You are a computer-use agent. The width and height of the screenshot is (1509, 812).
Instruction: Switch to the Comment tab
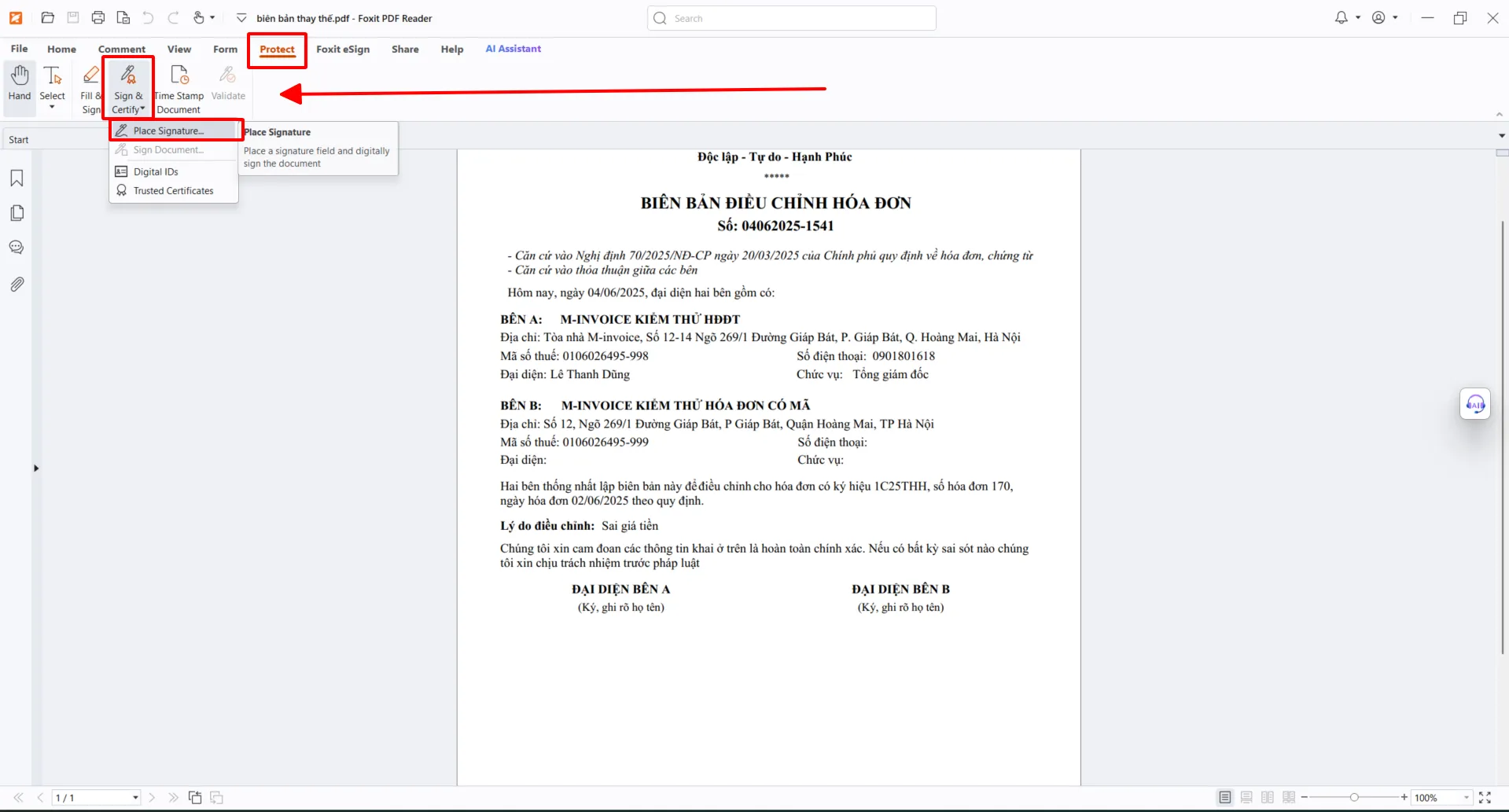(122, 49)
